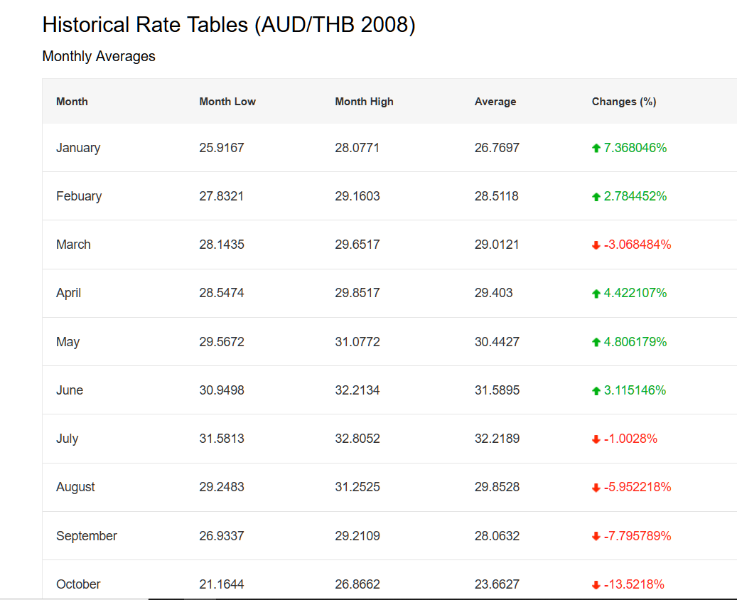Click the green up arrow for May
The height and width of the screenshot is (600, 737).
596,343
